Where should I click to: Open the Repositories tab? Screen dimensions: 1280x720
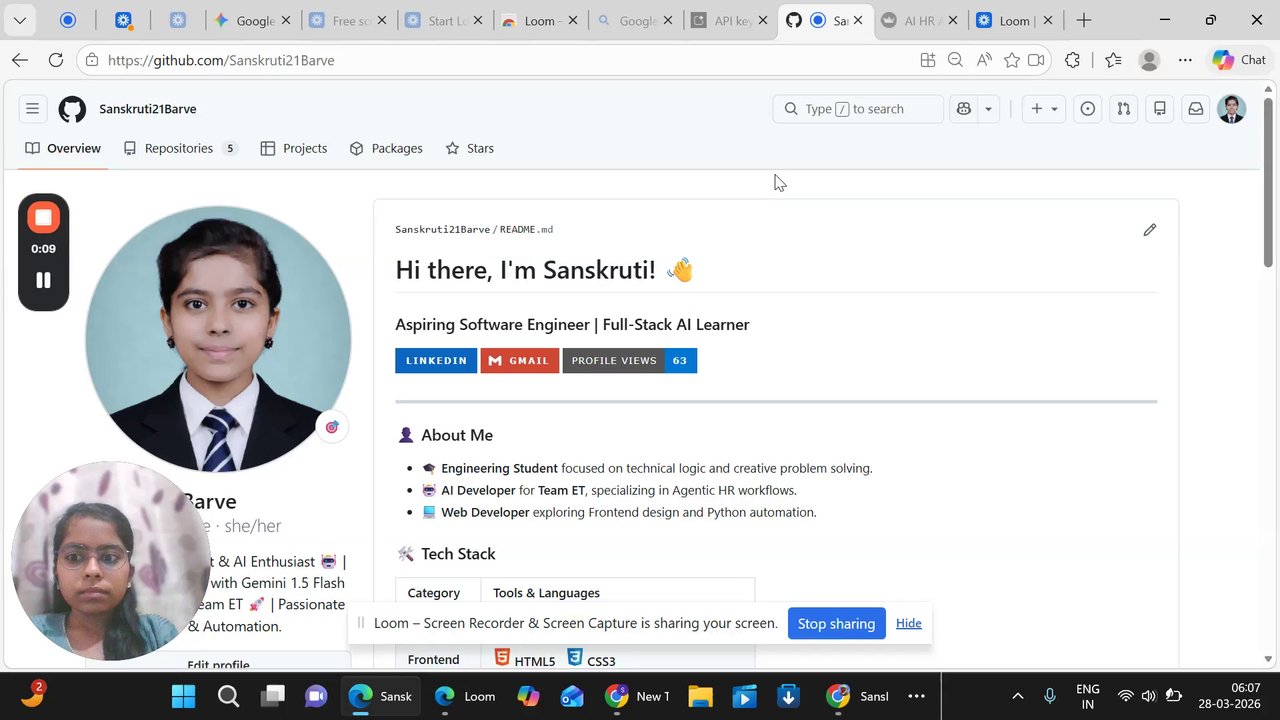pyautogui.click(x=181, y=148)
